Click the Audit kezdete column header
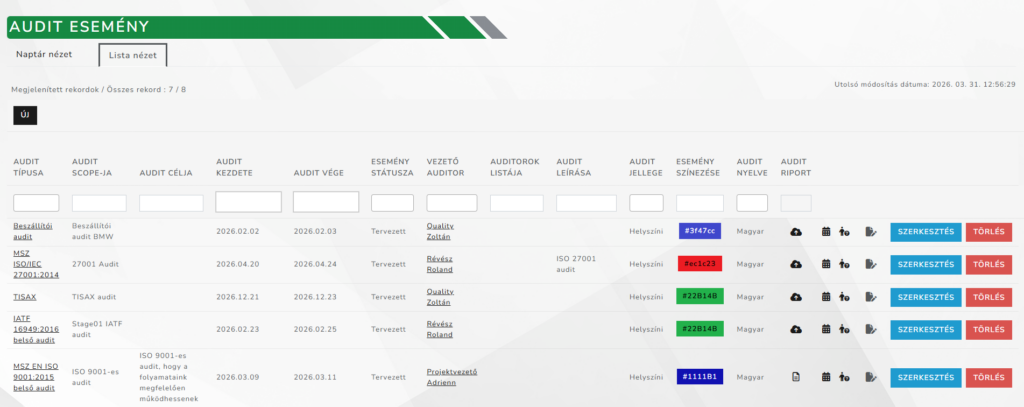Screen dimensions: 1024x407 [x=234, y=167]
